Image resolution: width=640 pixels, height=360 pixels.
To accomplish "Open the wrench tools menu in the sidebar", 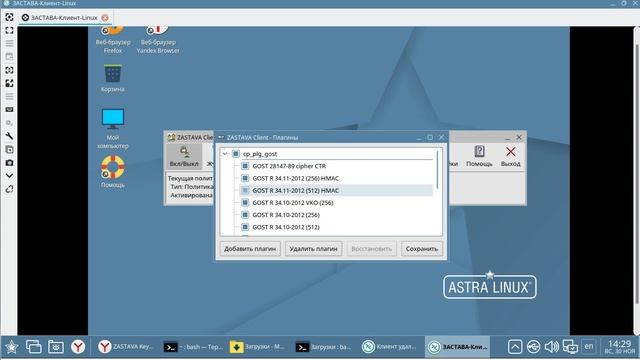I will [x=9, y=136].
